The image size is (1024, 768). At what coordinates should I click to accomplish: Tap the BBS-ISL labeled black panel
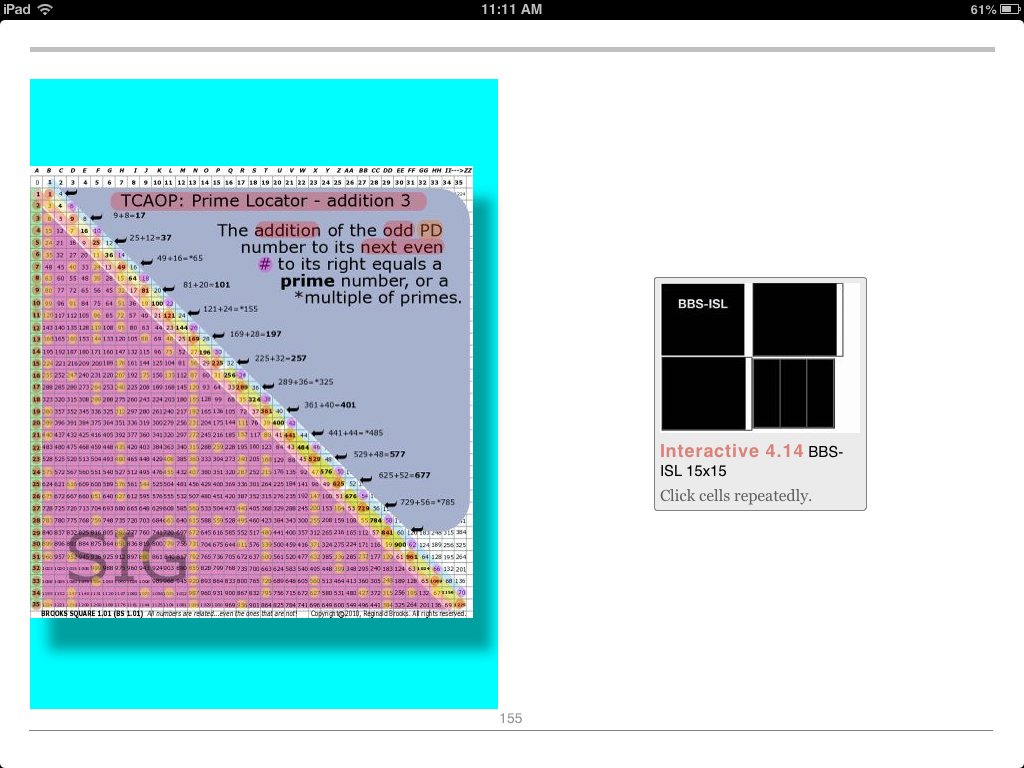click(x=703, y=319)
